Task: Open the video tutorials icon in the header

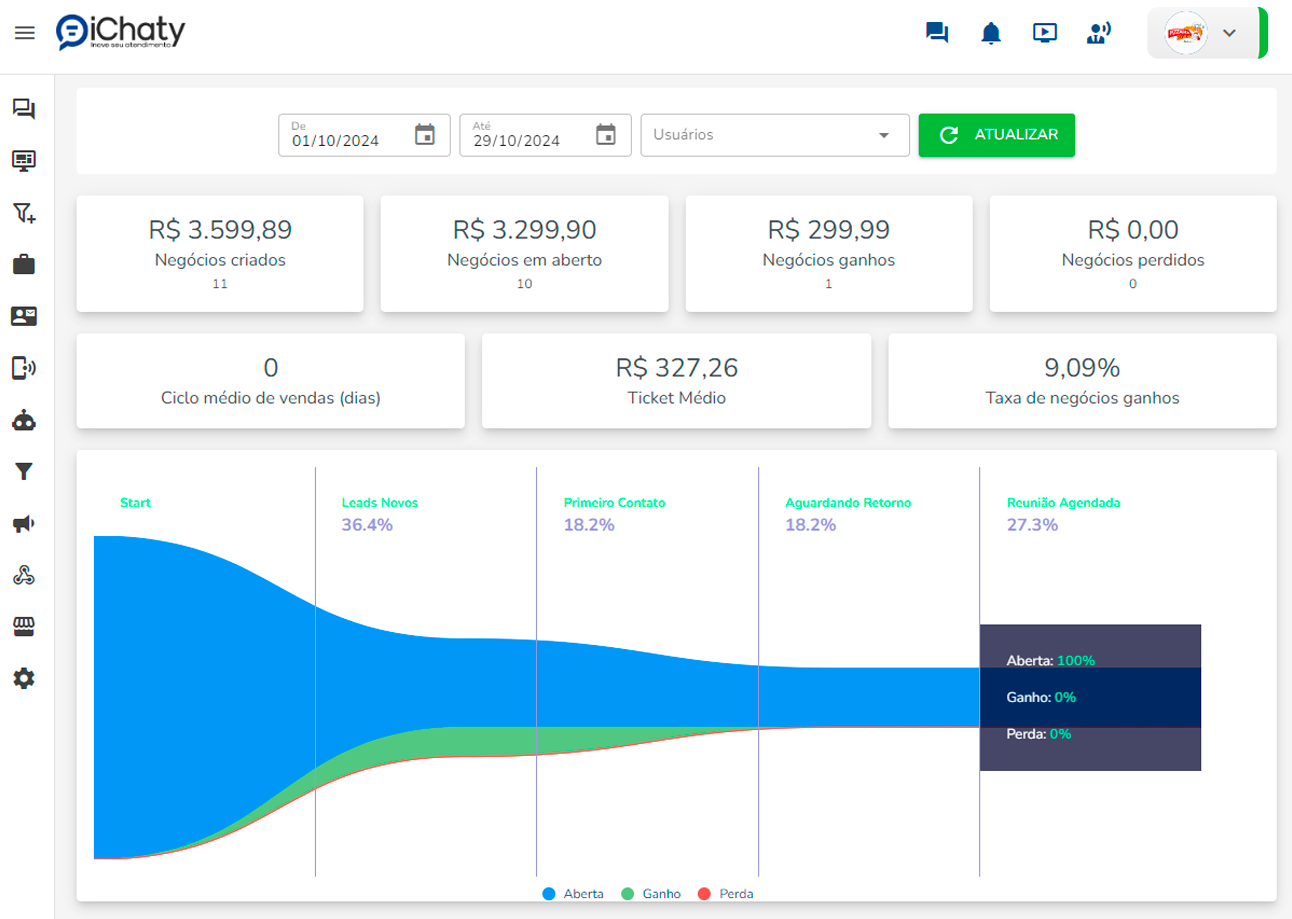Action: (1045, 33)
